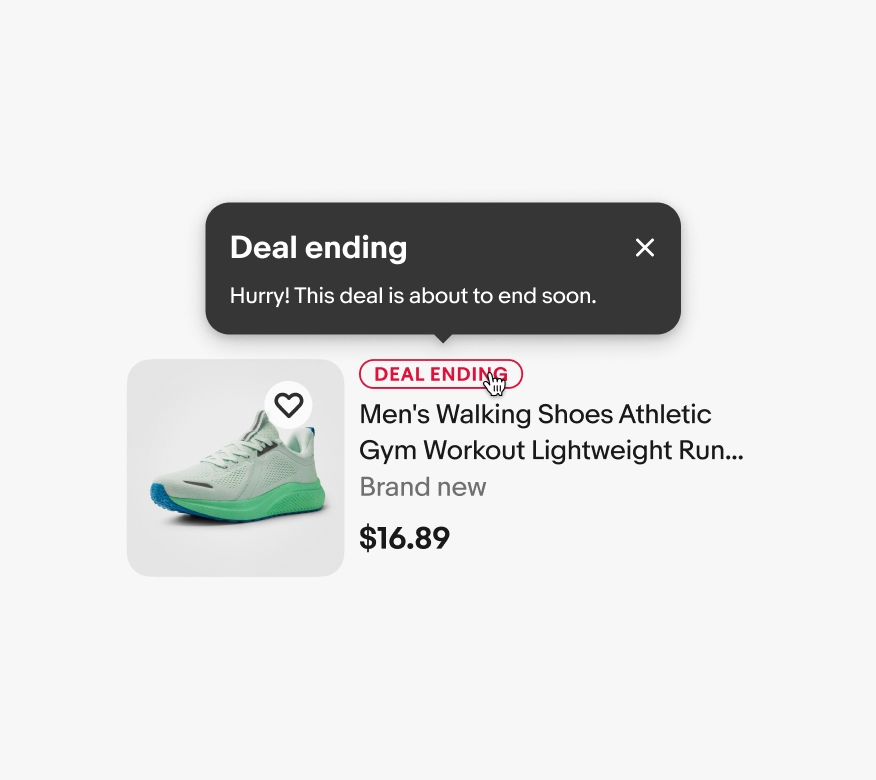Click the Deal ending tooltip heading
Screen dimensions: 876x780
(x=318, y=248)
